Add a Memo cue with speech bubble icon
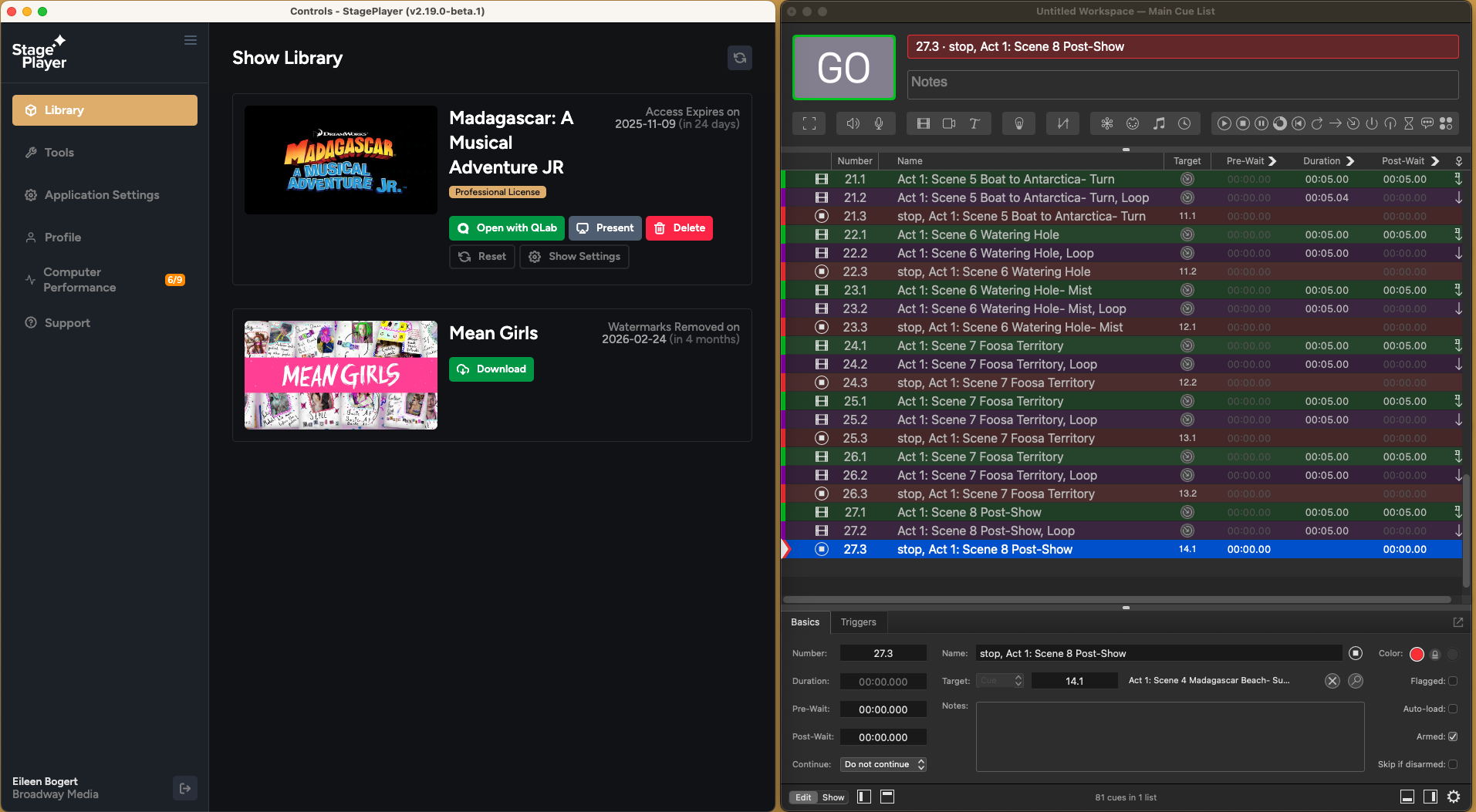1476x812 pixels. click(x=1427, y=123)
